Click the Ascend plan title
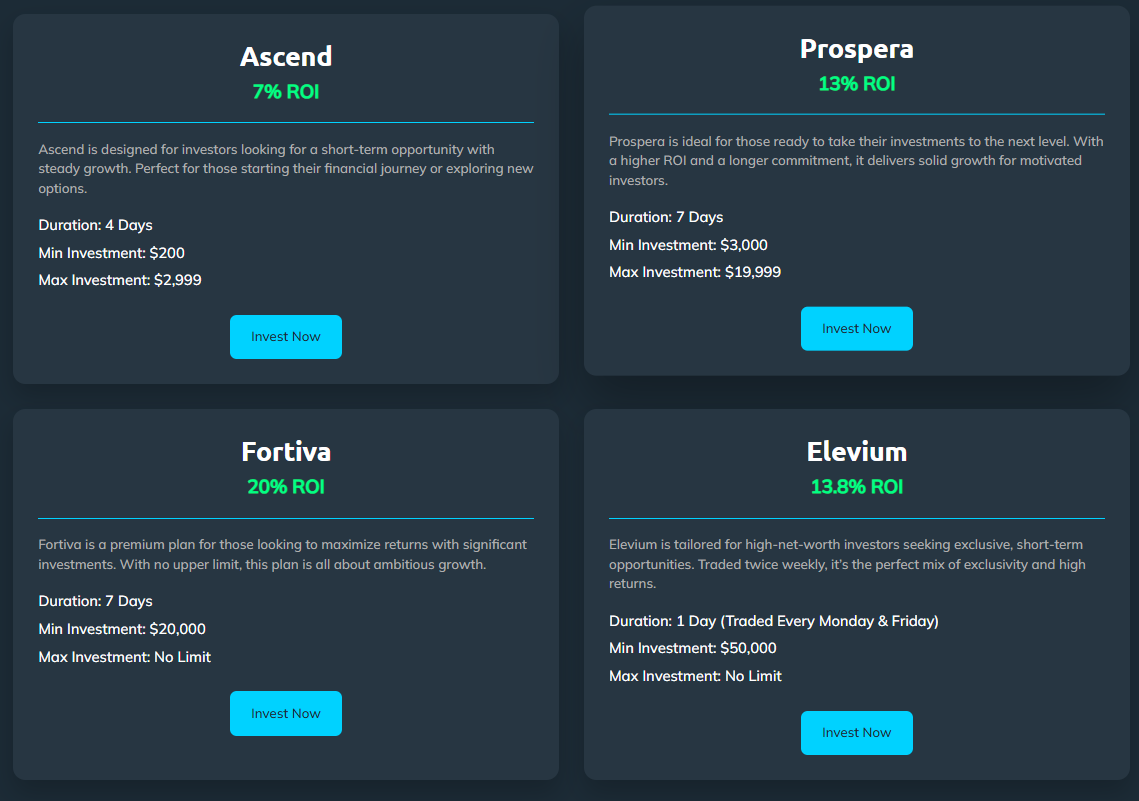 click(286, 57)
